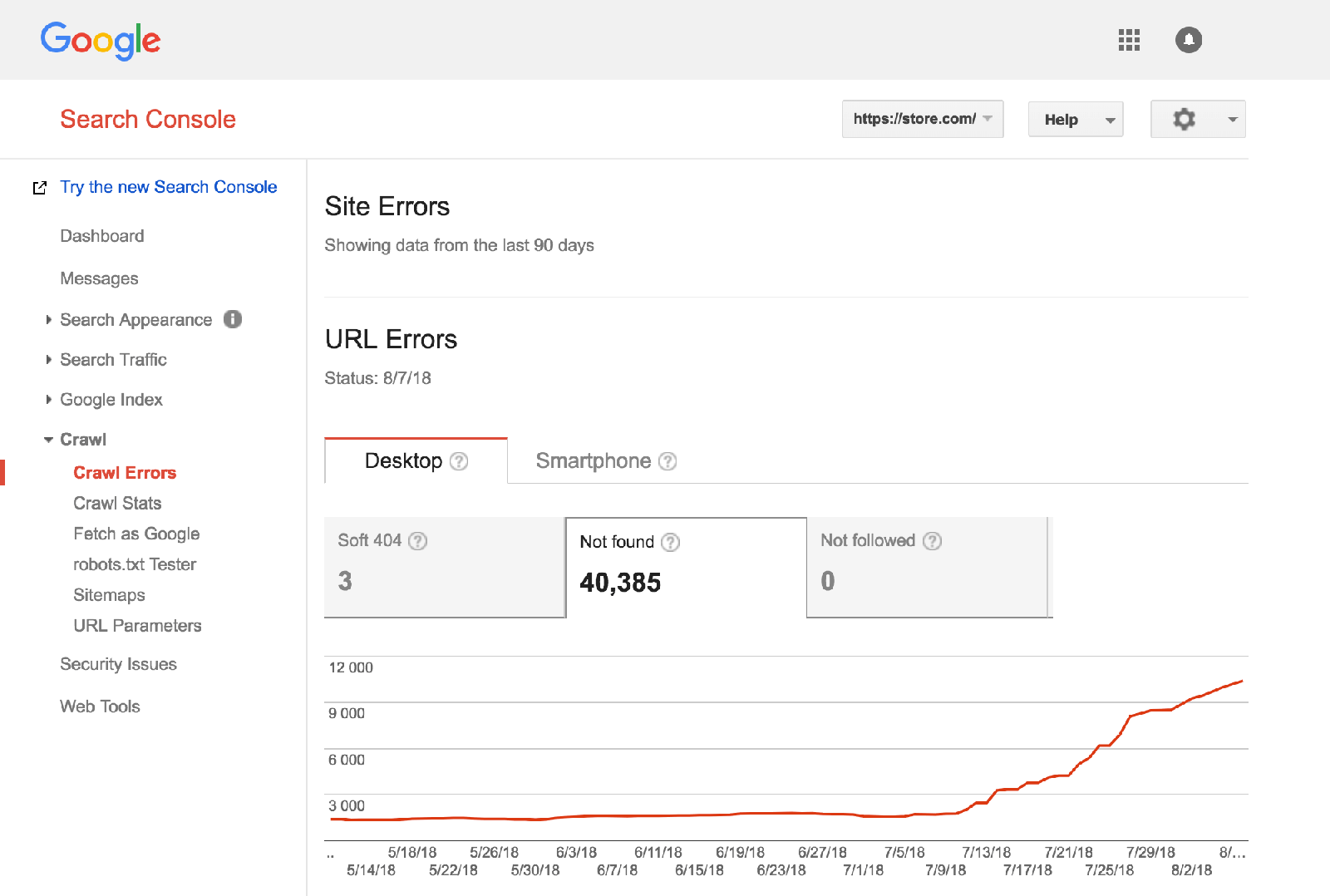The height and width of the screenshot is (896, 1330).
Task: Open Try the new Search Console link
Action: click(168, 187)
